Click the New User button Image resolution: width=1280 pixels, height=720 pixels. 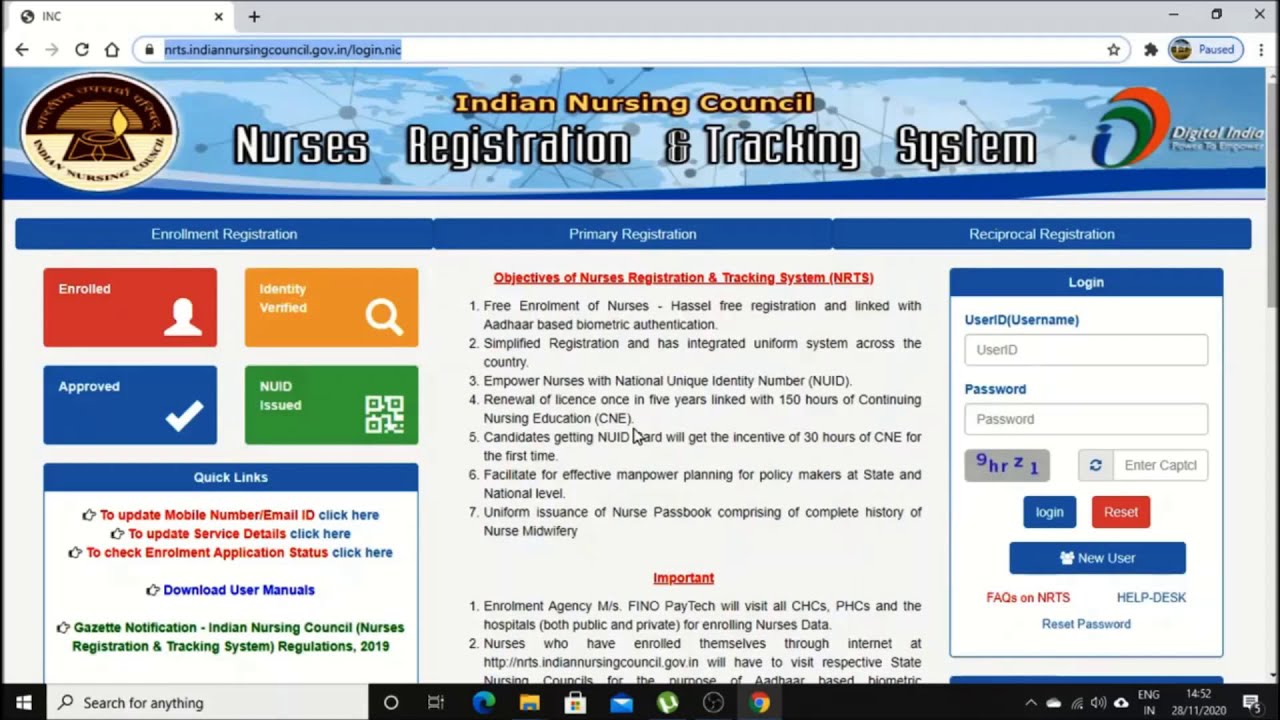pos(1097,558)
